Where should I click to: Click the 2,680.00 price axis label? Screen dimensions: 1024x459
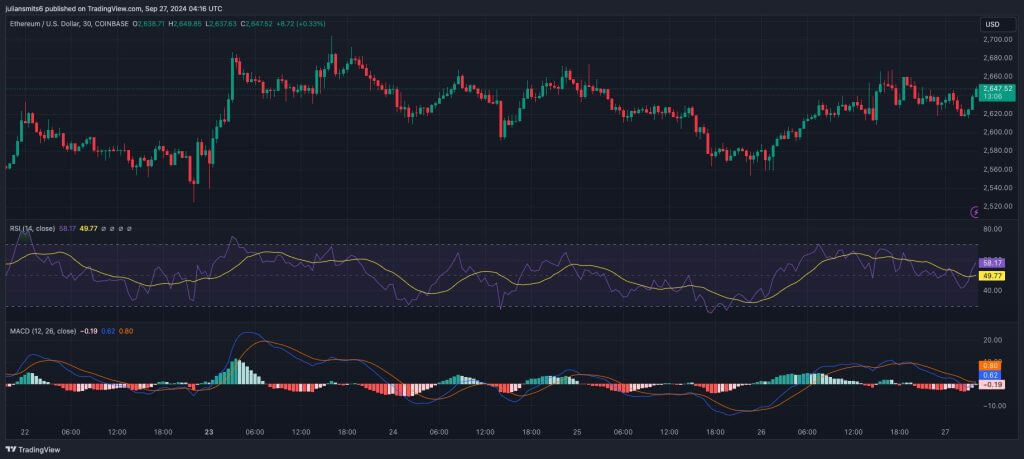pyautogui.click(x=998, y=57)
